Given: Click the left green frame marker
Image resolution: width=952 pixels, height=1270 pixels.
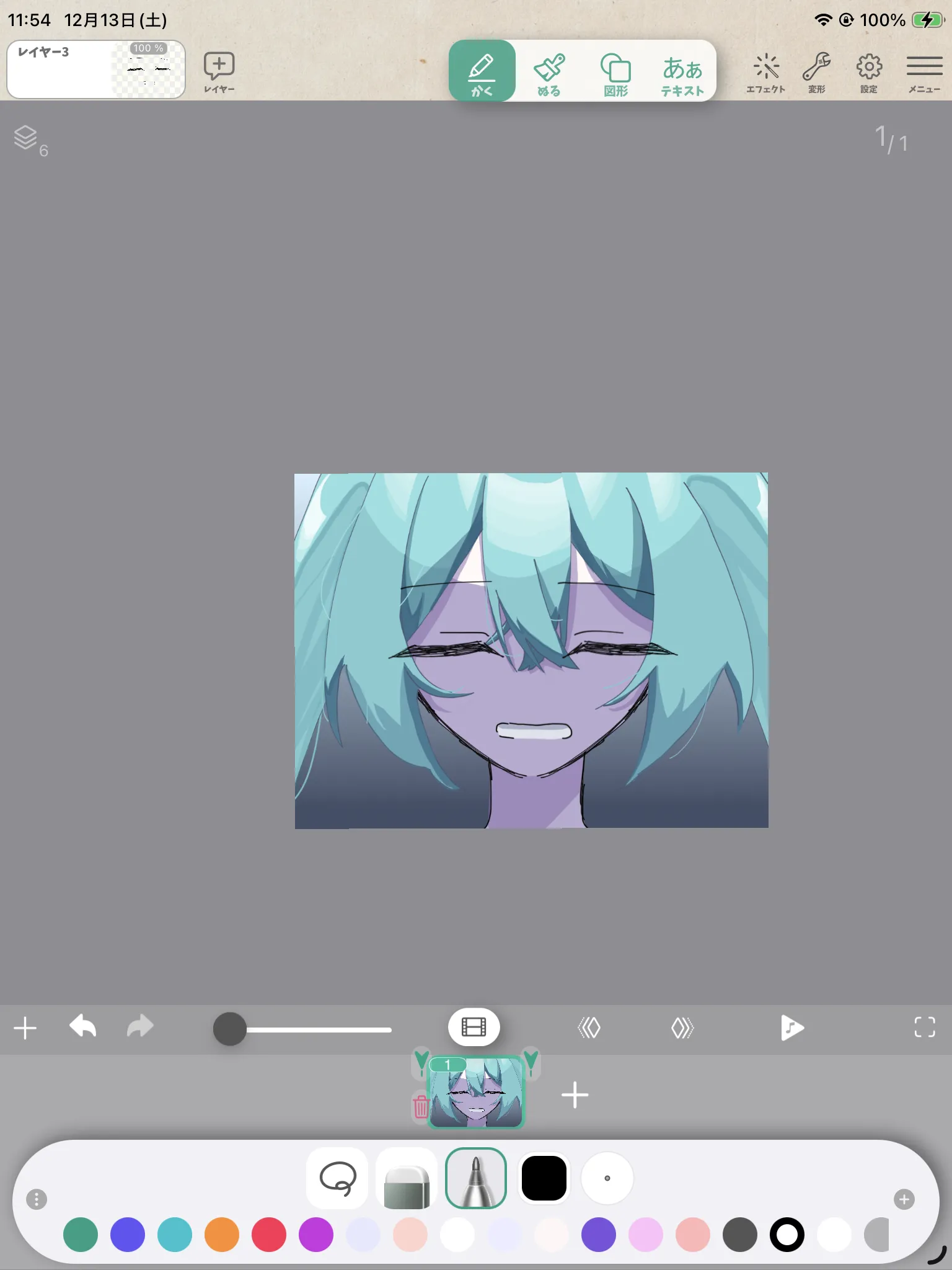Looking at the screenshot, I should tap(421, 1062).
